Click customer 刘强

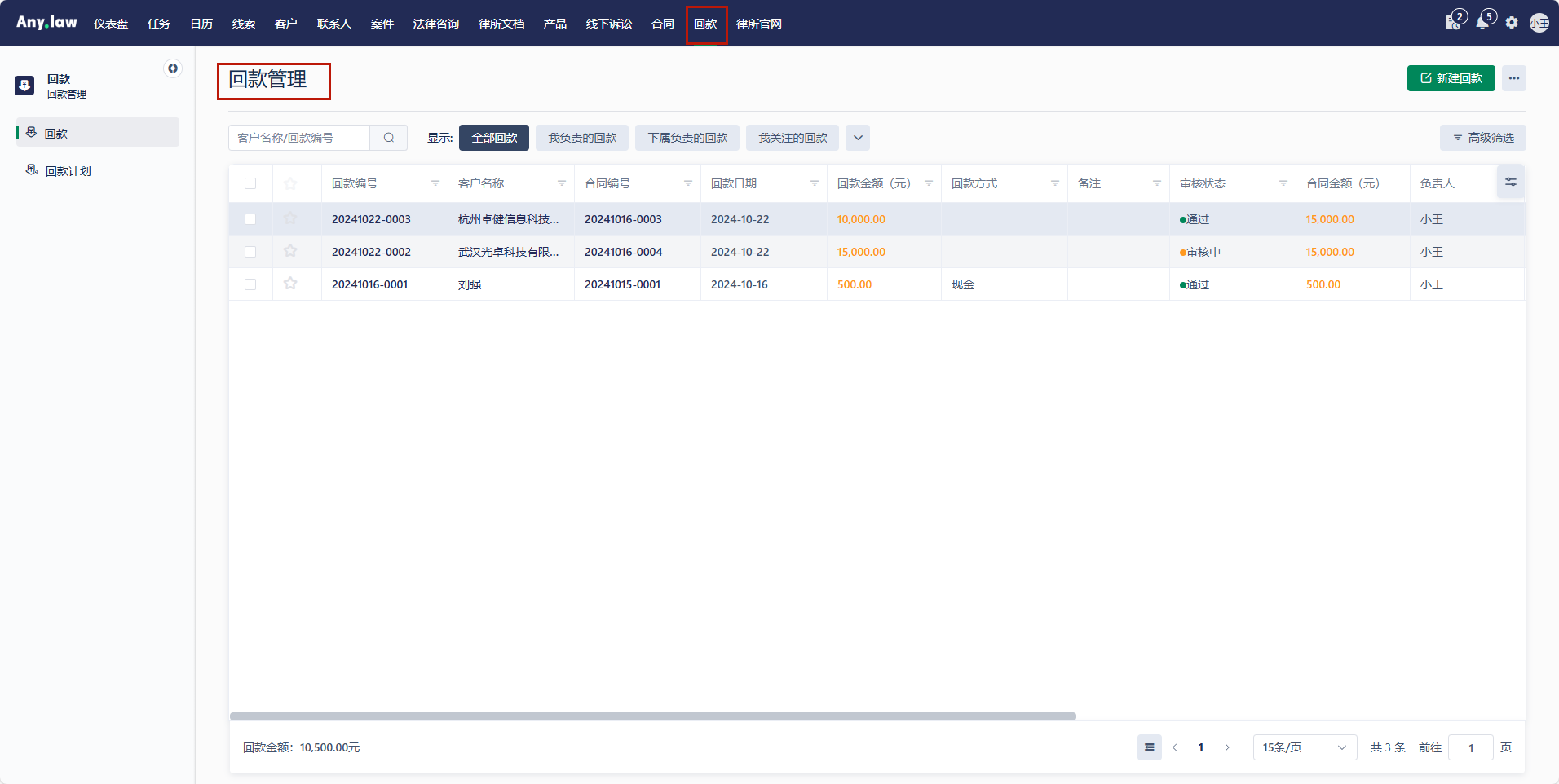pos(470,284)
